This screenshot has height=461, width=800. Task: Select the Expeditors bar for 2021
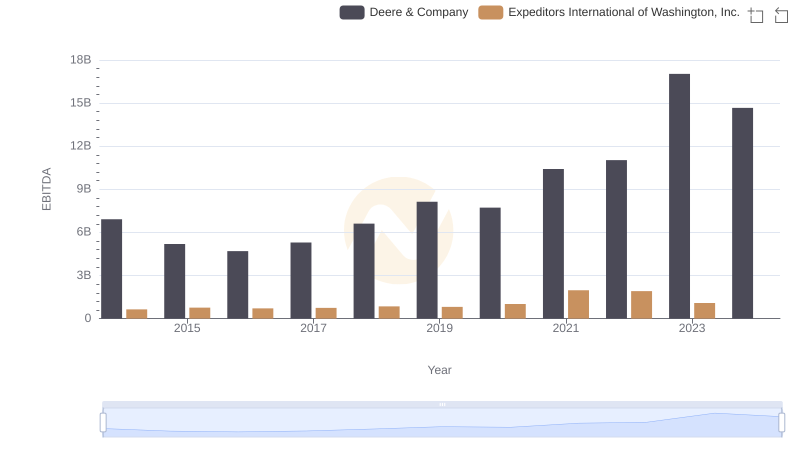click(578, 304)
